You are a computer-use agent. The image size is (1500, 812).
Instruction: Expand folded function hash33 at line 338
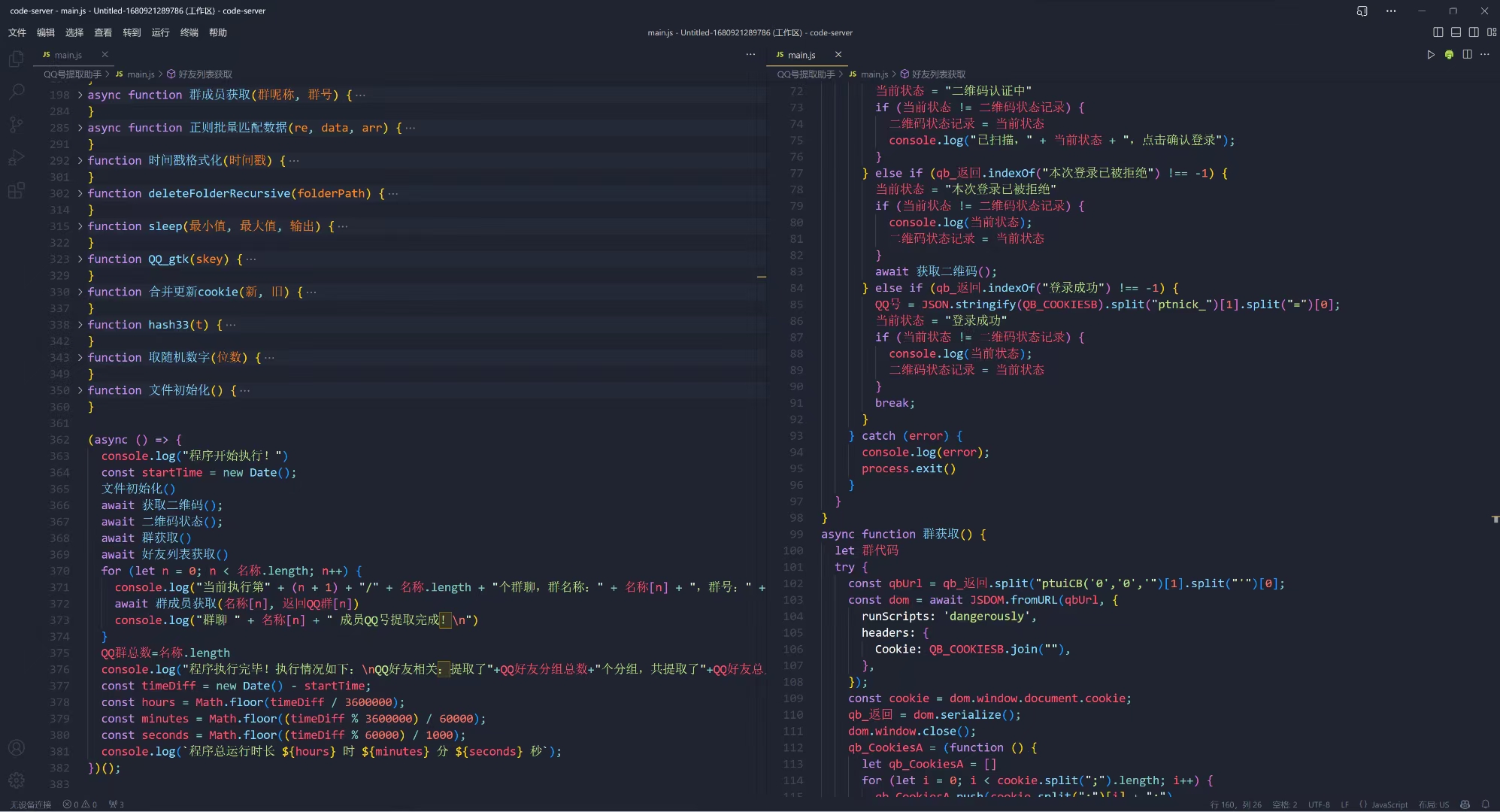coord(80,325)
